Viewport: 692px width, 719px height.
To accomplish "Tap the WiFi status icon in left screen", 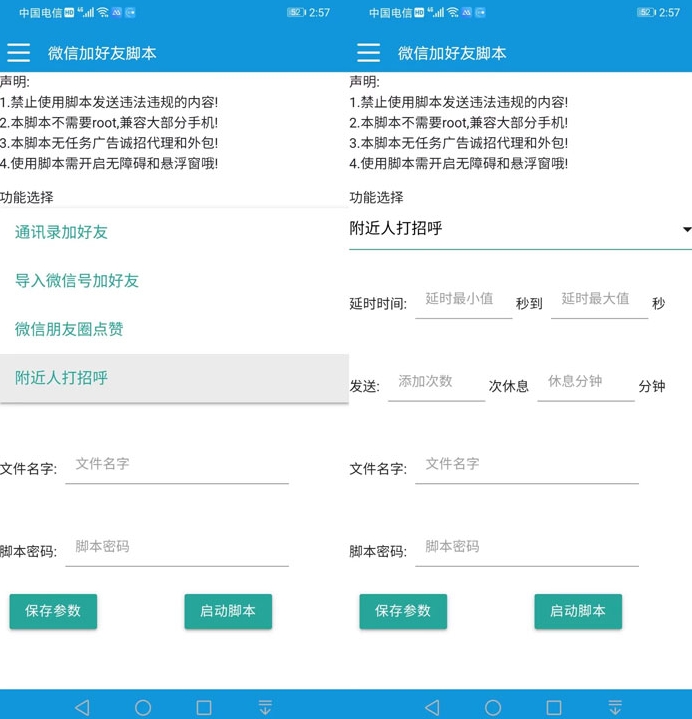I will pos(103,12).
